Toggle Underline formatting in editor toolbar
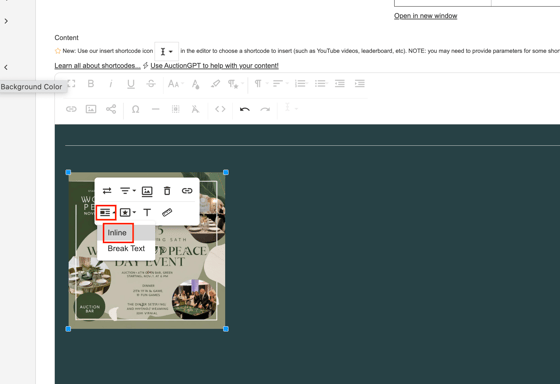The height and width of the screenshot is (384, 560). coord(131,84)
